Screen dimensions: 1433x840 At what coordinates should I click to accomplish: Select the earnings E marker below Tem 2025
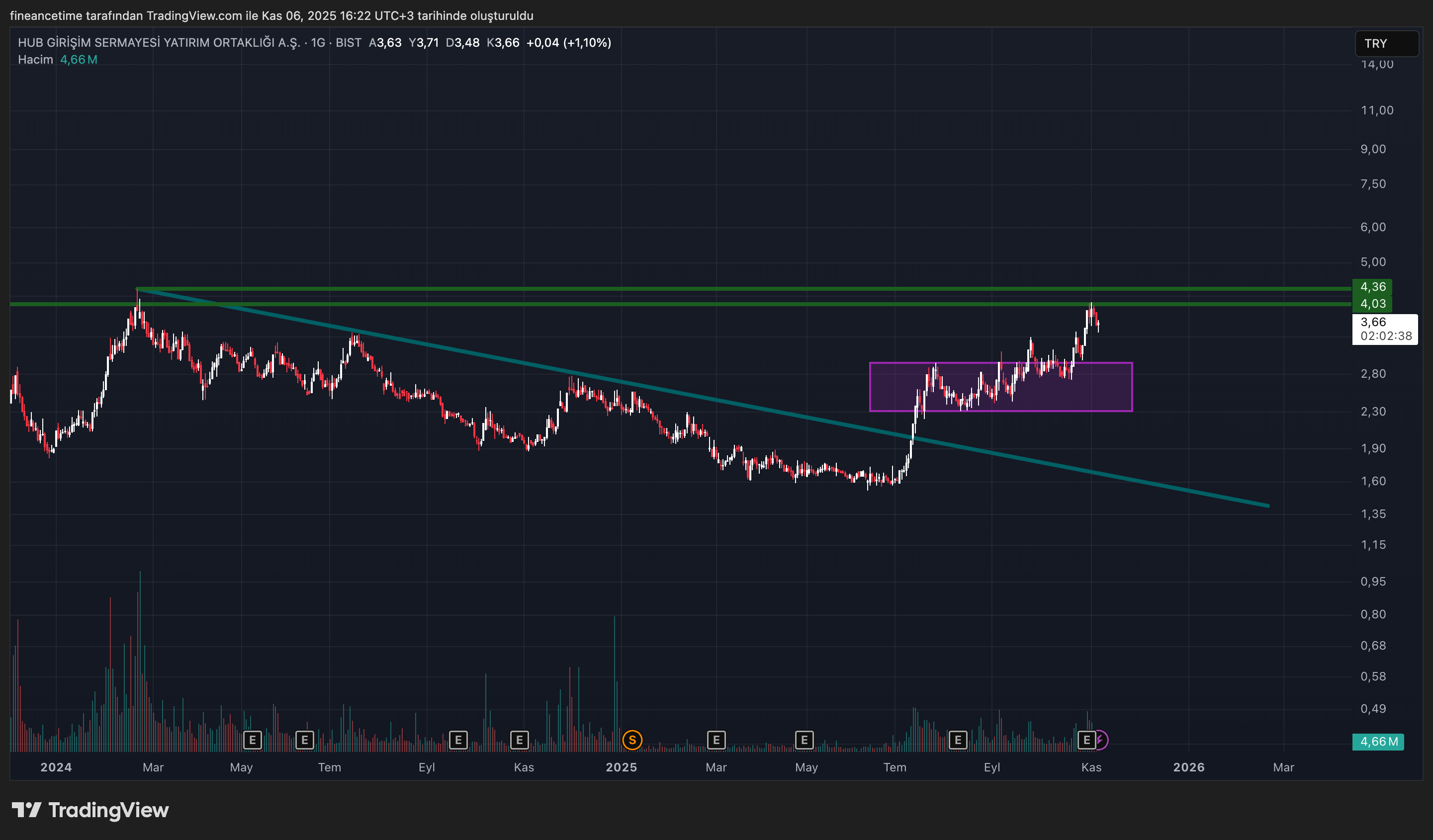(958, 740)
